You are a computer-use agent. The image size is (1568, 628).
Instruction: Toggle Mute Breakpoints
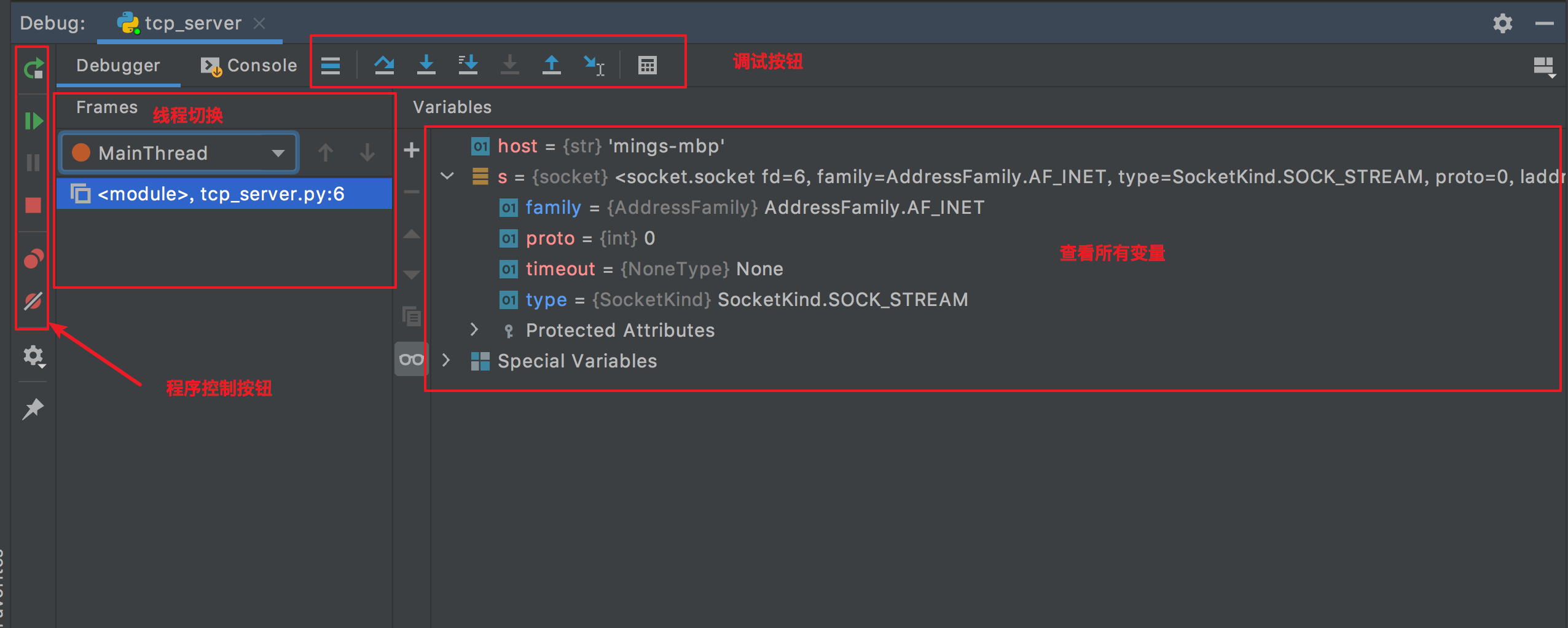coord(33,301)
